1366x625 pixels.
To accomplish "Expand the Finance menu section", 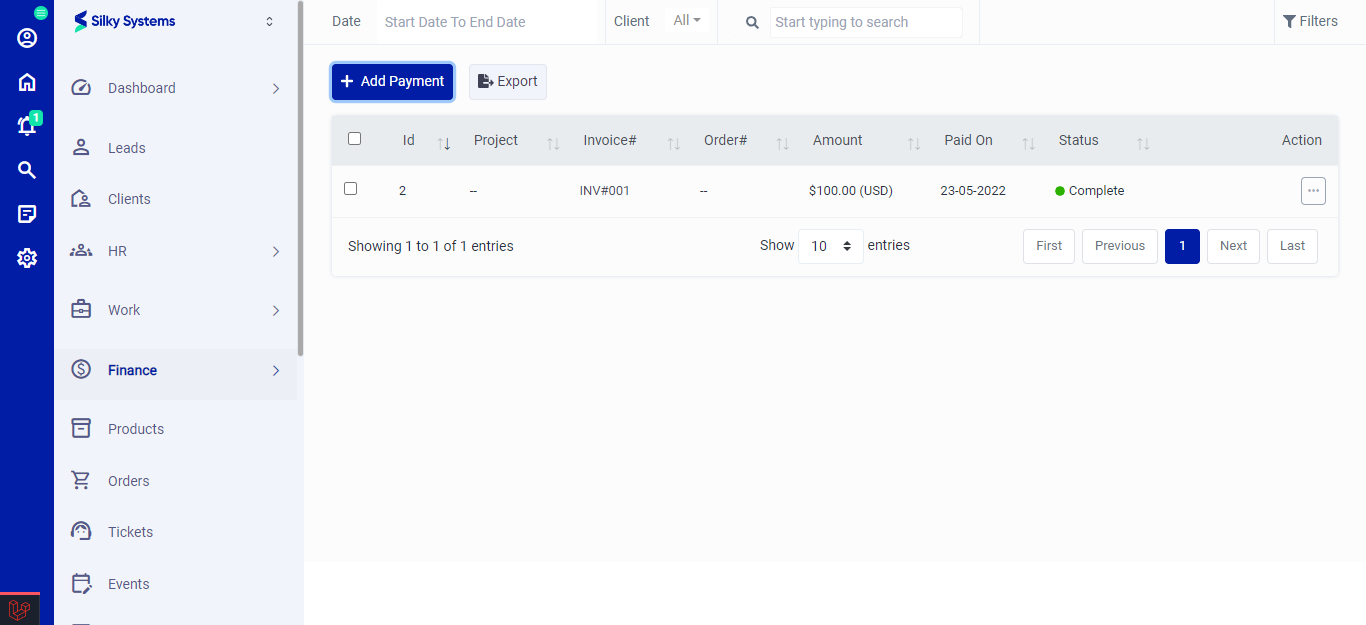I will pos(175,370).
